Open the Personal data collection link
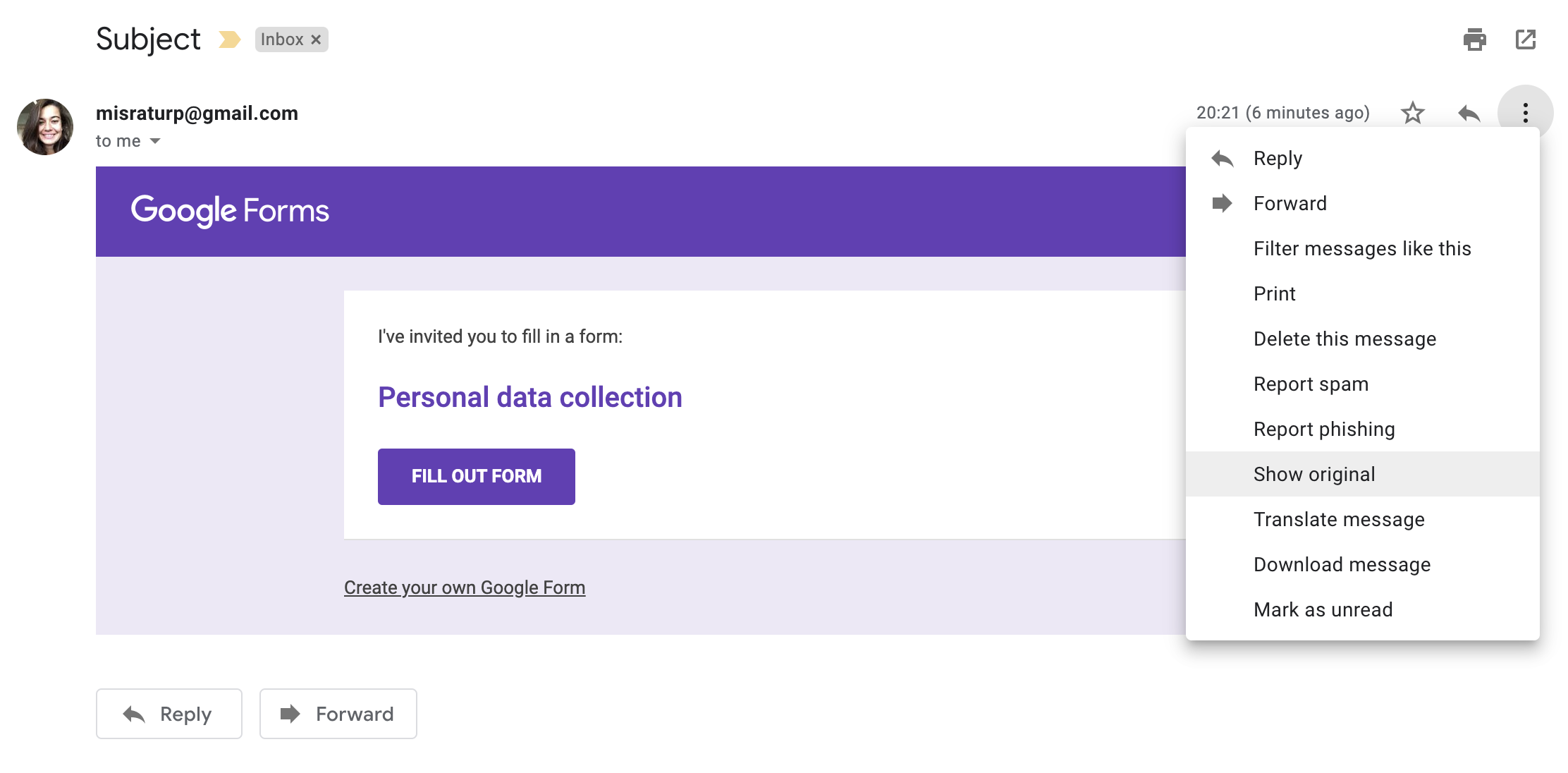Viewport: 1568px width, 773px height. click(530, 397)
